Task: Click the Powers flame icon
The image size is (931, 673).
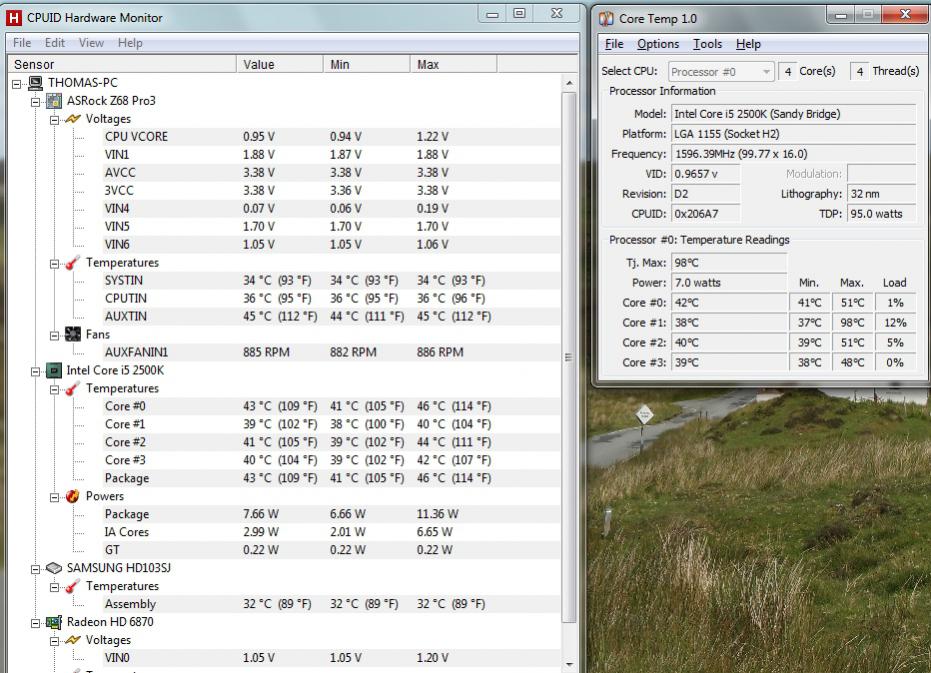Action: [72, 496]
